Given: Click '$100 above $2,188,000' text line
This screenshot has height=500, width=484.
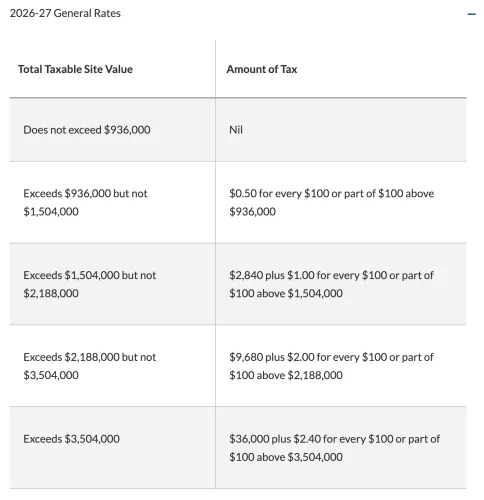Looking at the screenshot, I should click(x=286, y=375).
